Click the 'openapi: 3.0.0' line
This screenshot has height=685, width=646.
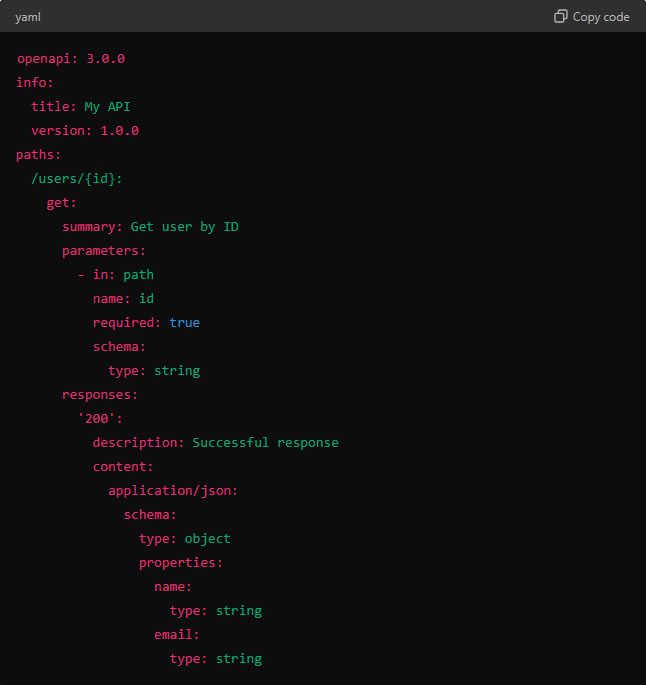click(71, 59)
